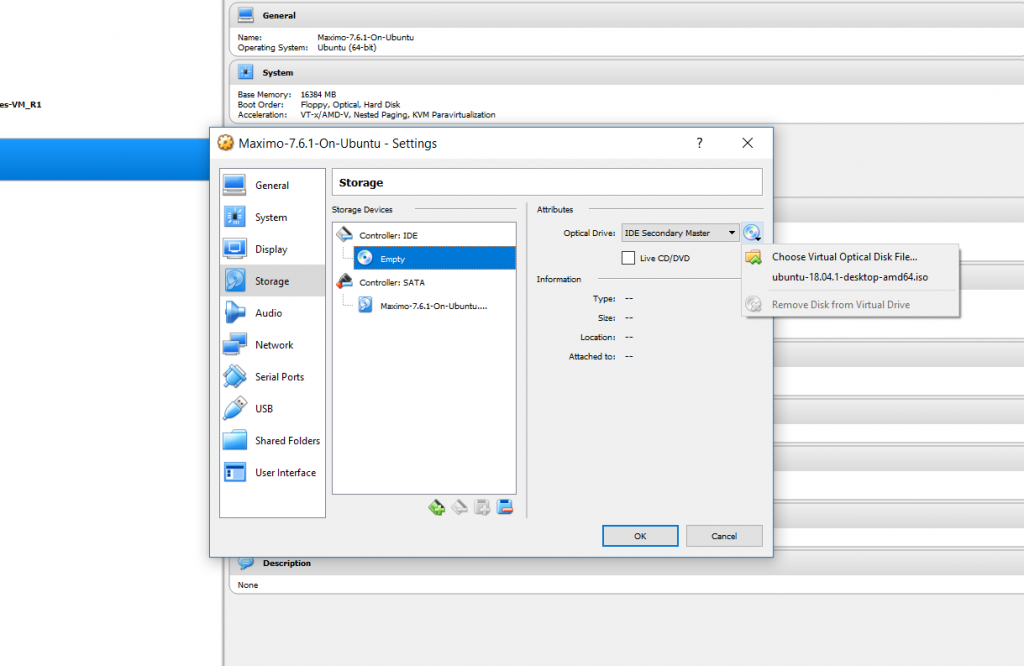Enable the Live CD/DVD checkbox
Image resolution: width=1024 pixels, height=666 pixels.
click(x=628, y=258)
